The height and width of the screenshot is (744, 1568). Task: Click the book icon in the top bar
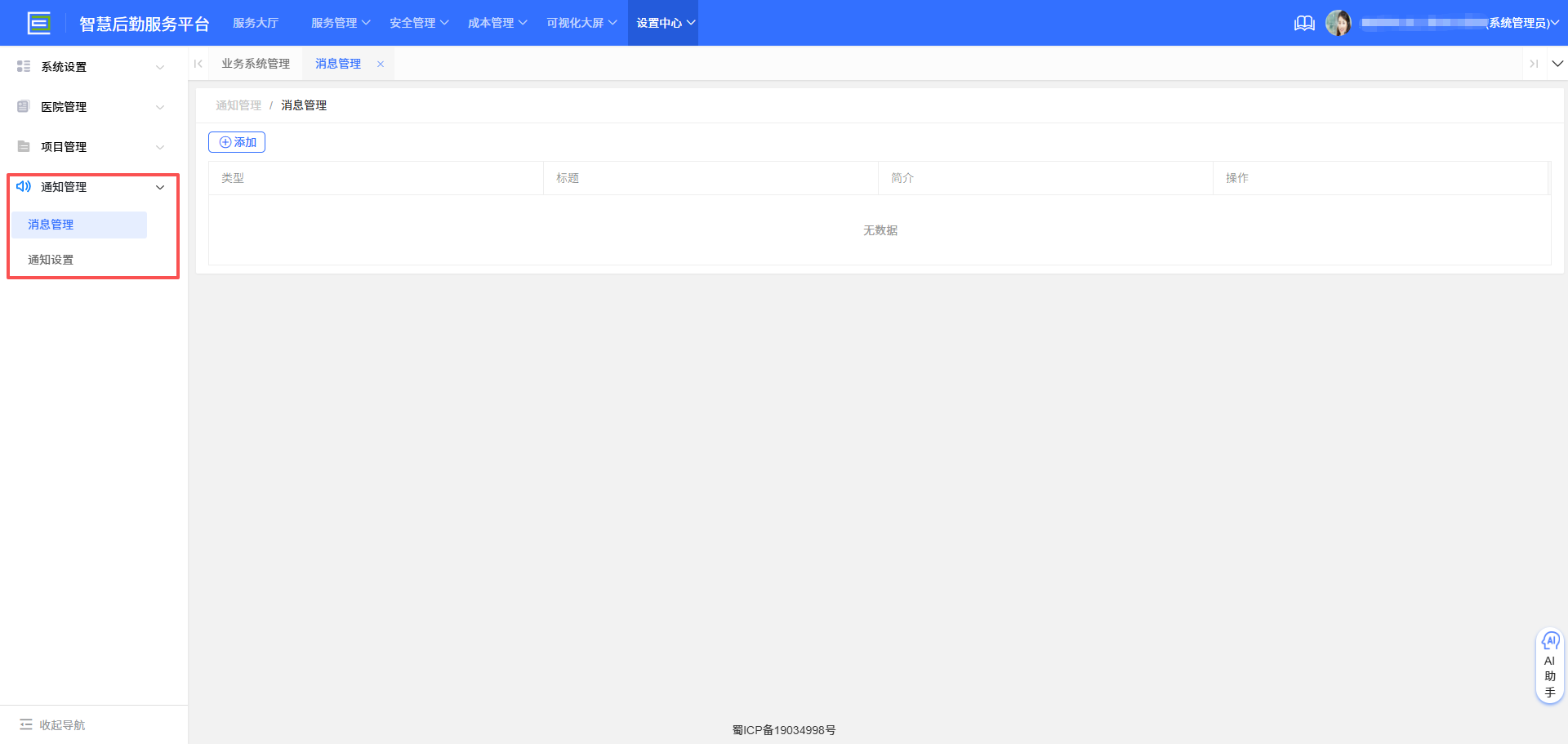point(1304,23)
